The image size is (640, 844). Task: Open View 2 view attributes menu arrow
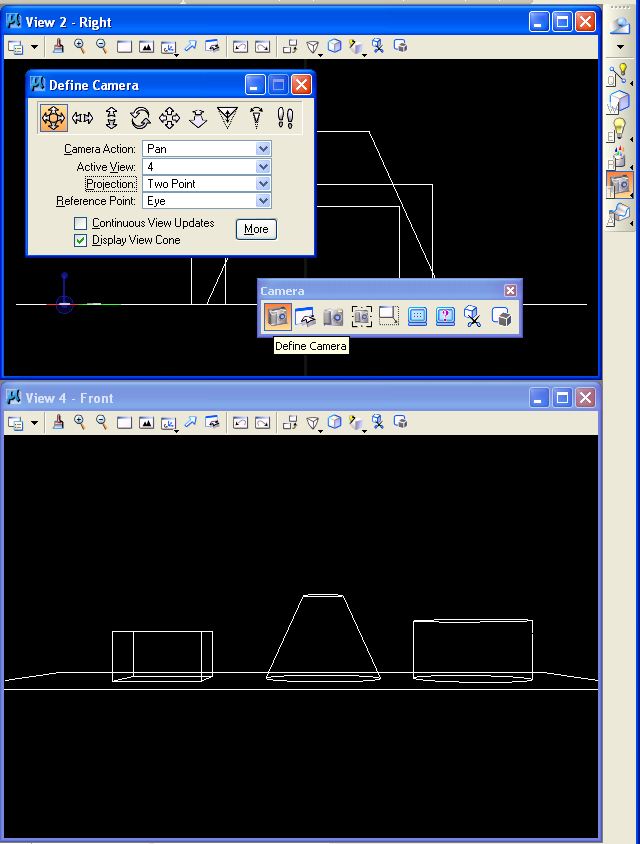[34, 47]
